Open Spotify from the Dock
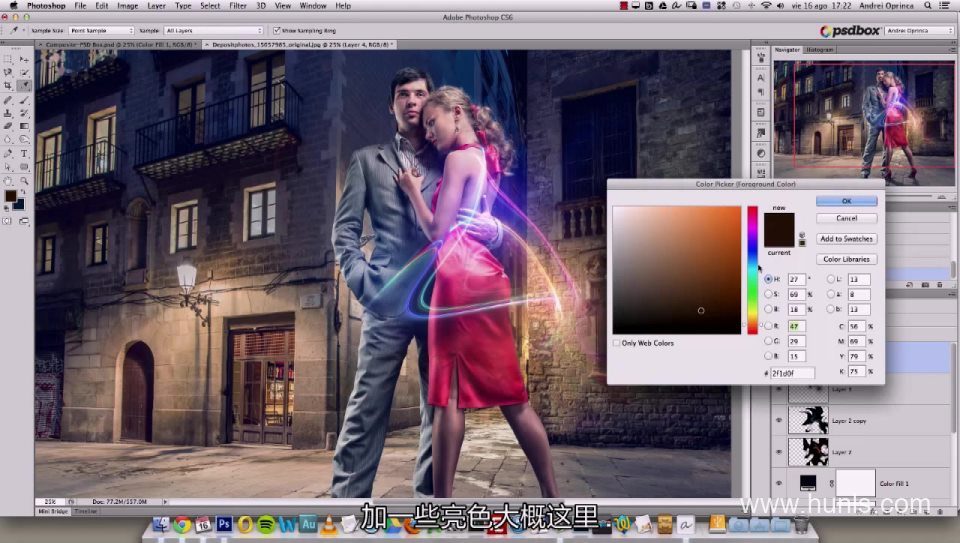 [266, 524]
